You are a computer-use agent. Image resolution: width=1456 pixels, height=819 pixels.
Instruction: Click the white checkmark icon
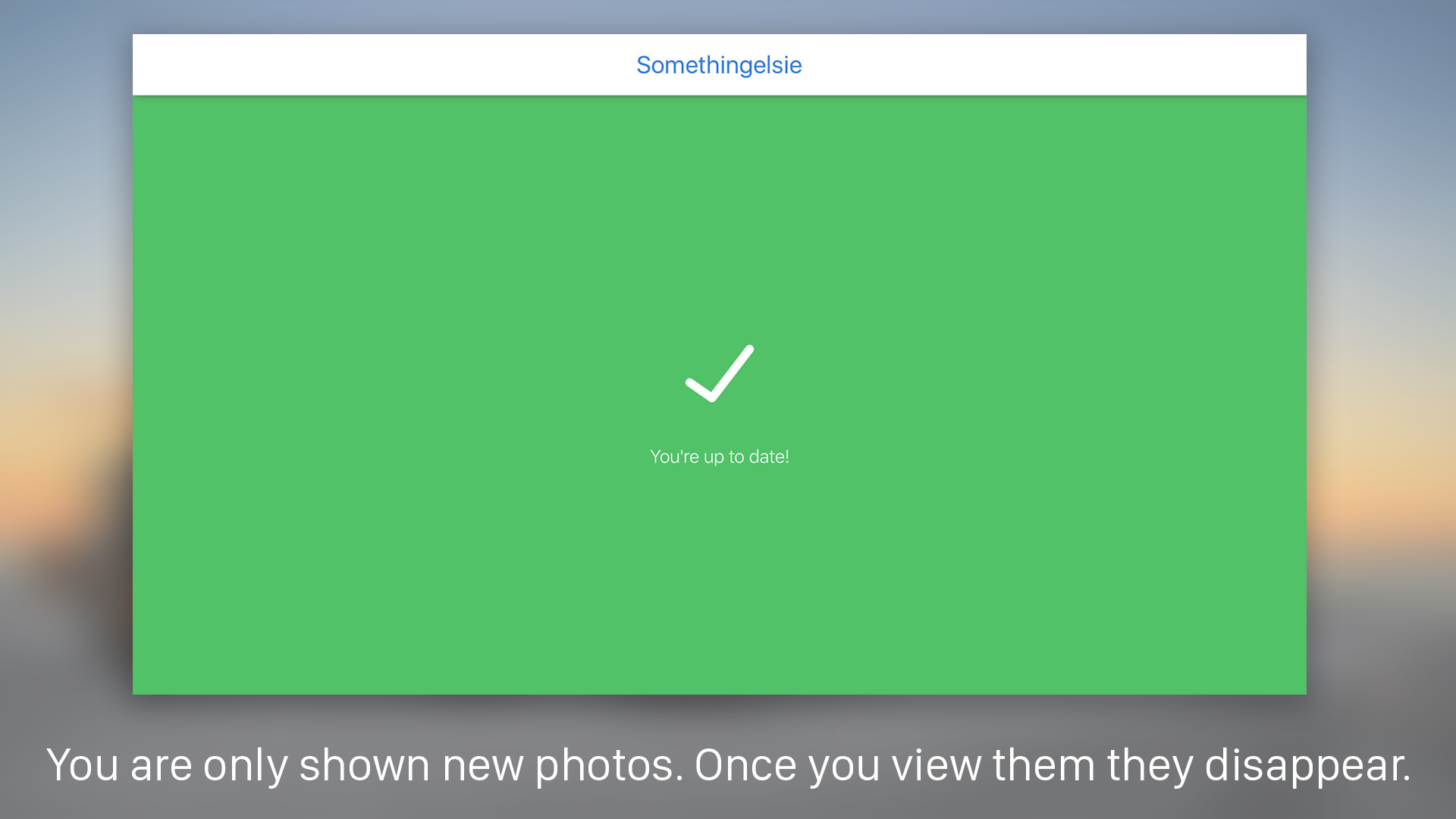click(x=720, y=373)
